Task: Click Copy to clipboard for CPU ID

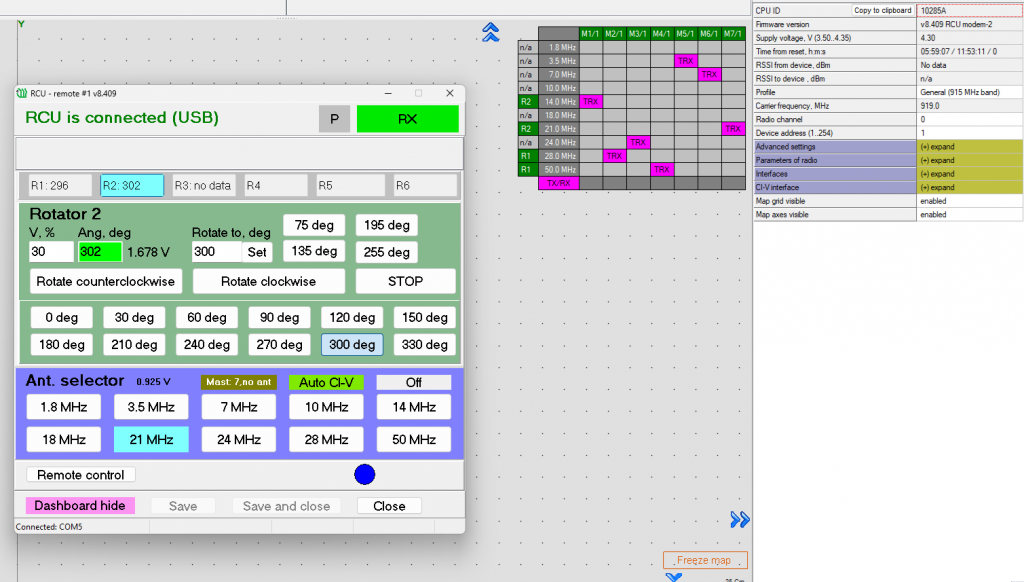Action: tap(881, 10)
